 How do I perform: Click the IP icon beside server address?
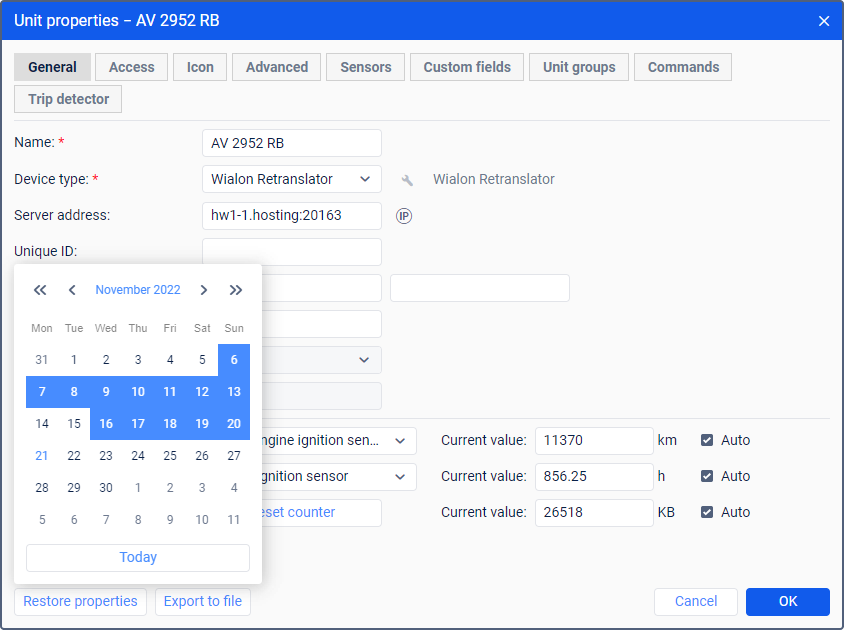coord(404,216)
